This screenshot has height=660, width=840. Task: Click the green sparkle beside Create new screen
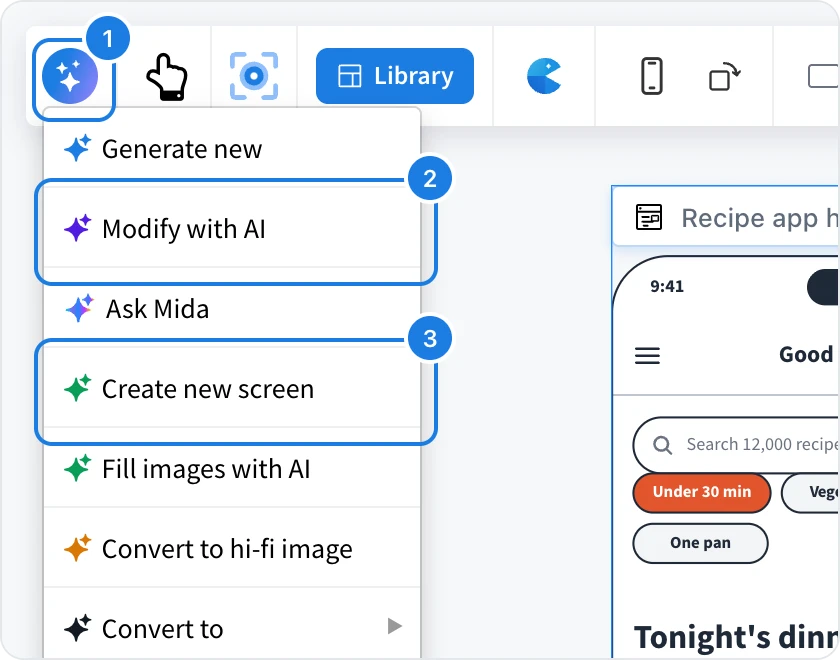78,388
